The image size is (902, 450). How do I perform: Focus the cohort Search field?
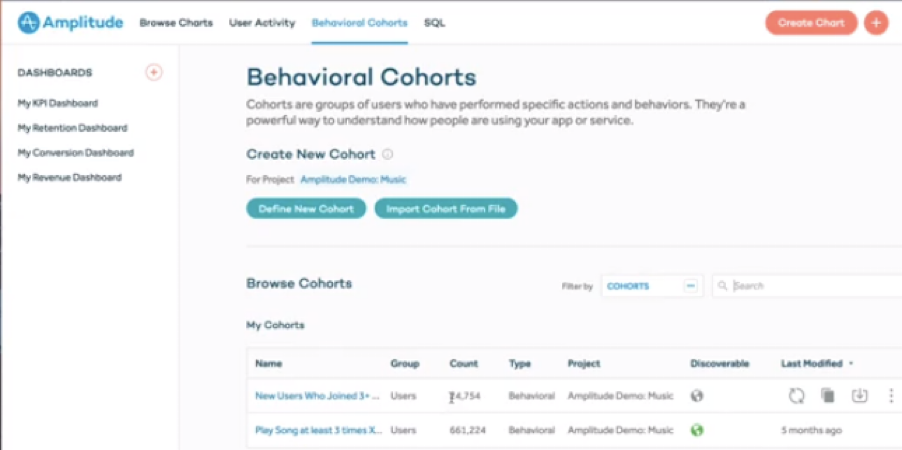coord(807,286)
